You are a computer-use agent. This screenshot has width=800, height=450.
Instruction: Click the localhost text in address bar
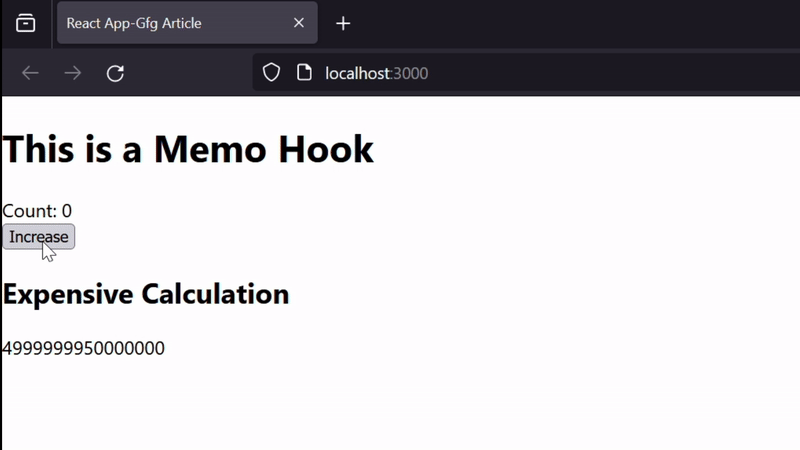pyautogui.click(x=358, y=73)
